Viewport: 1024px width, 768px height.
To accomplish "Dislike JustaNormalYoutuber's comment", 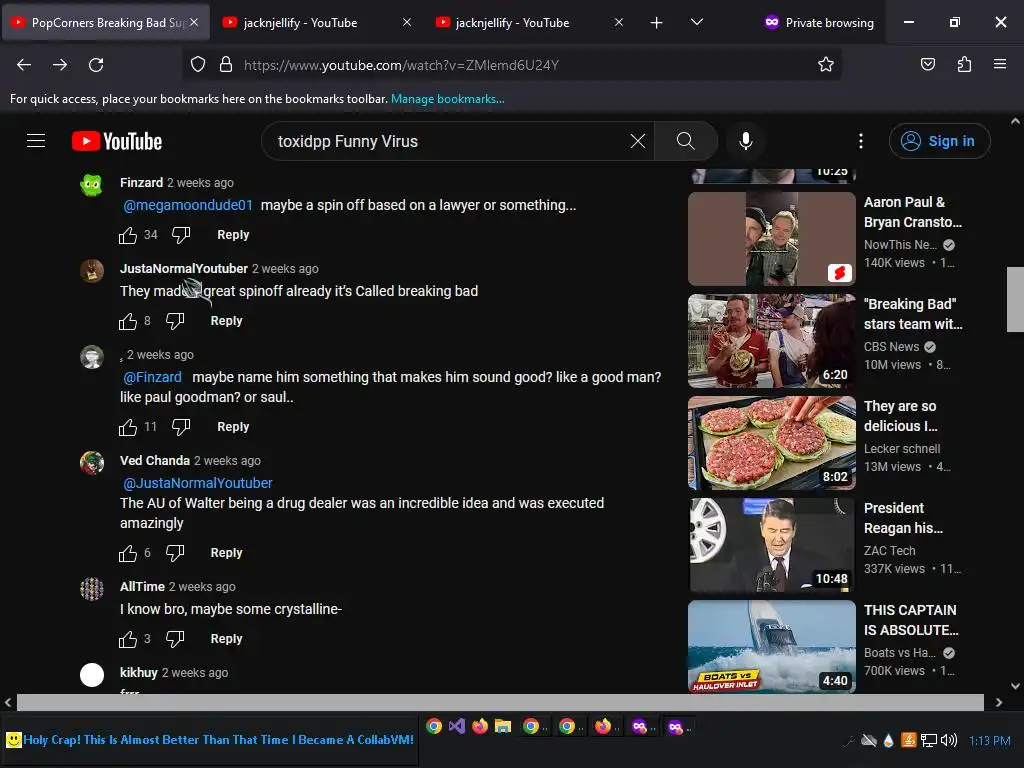I will tap(175, 321).
